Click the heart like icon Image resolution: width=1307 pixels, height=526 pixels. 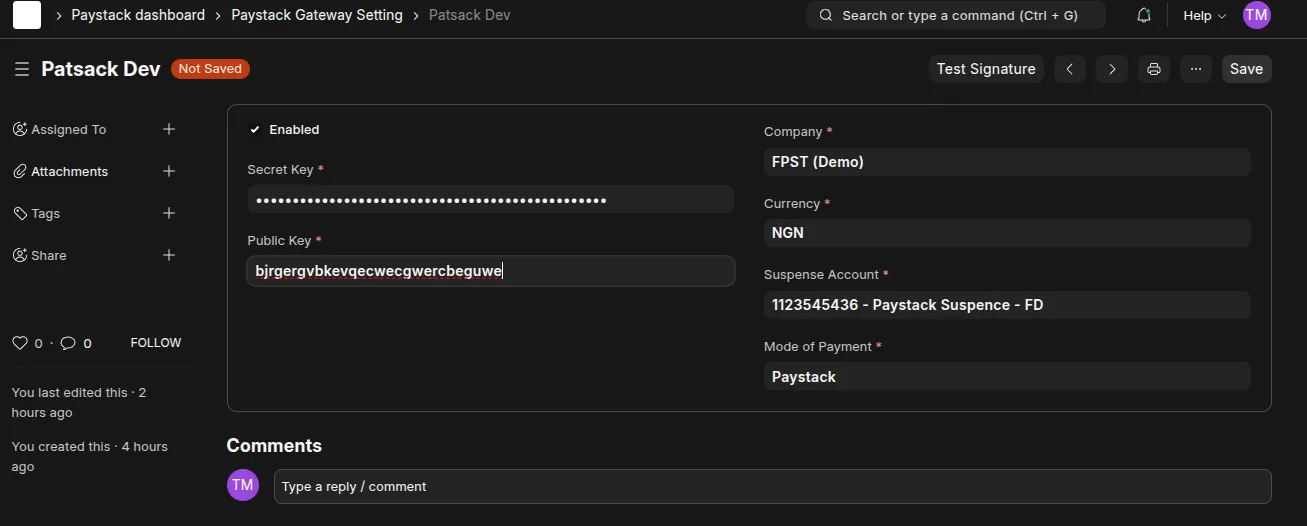[20, 343]
